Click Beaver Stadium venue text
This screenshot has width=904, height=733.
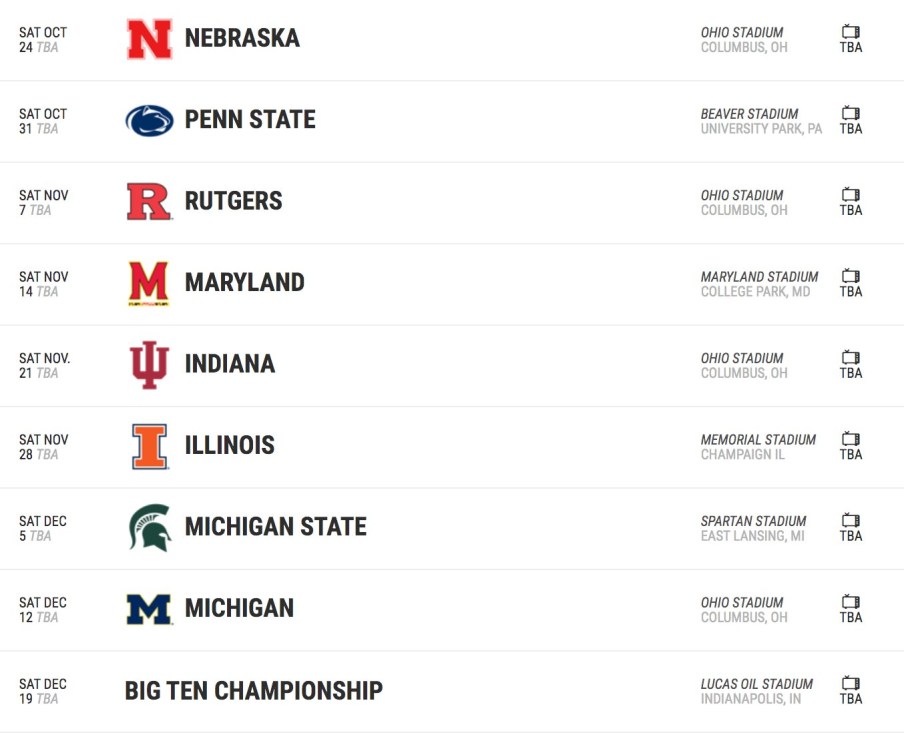coord(749,114)
